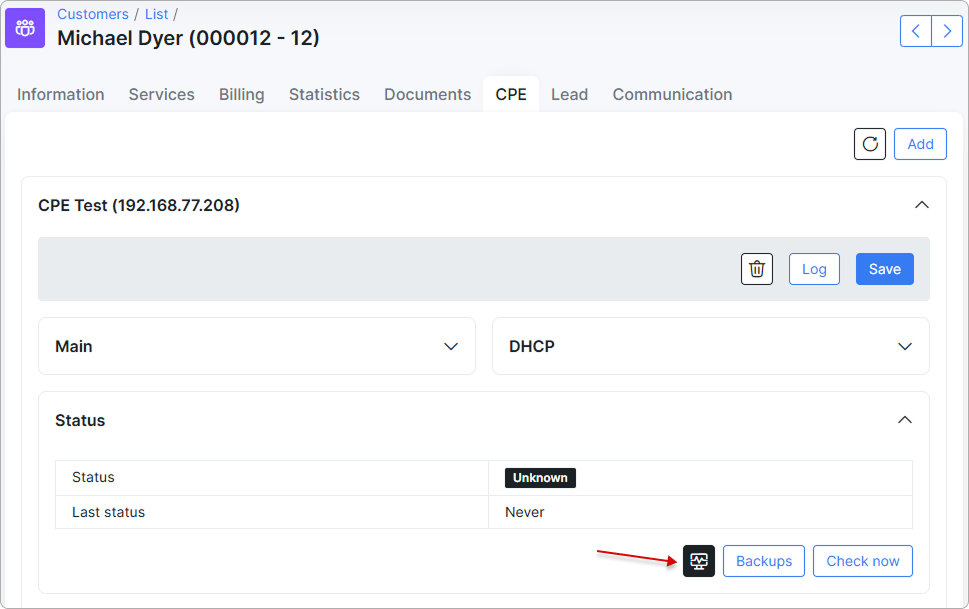The width and height of the screenshot is (969, 609).
Task: Follow the List breadcrumb link
Action: click(x=156, y=14)
